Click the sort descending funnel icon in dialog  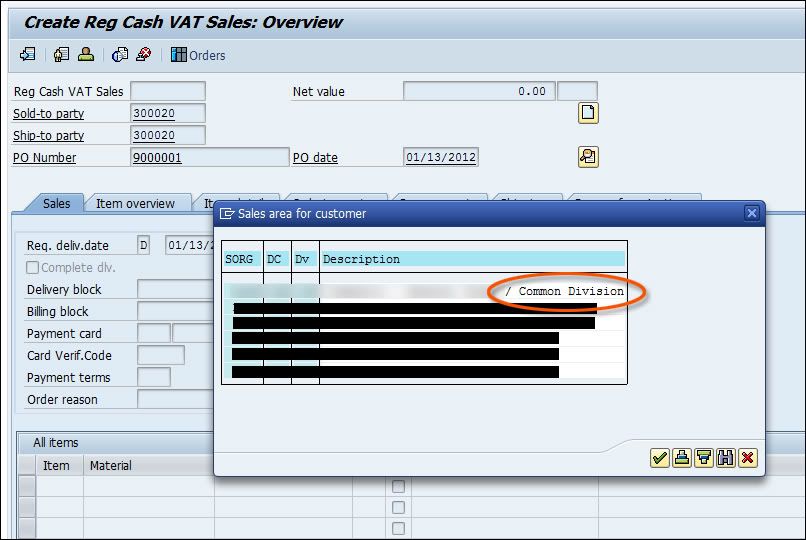coord(703,458)
